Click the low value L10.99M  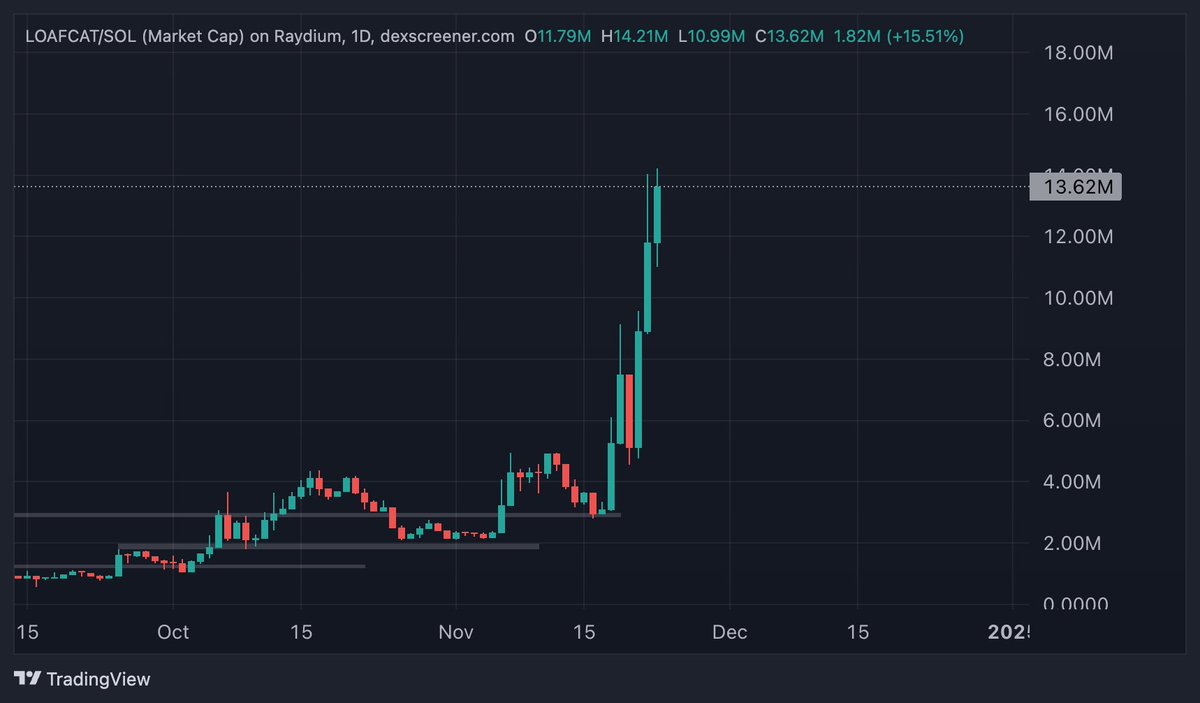tap(711, 37)
